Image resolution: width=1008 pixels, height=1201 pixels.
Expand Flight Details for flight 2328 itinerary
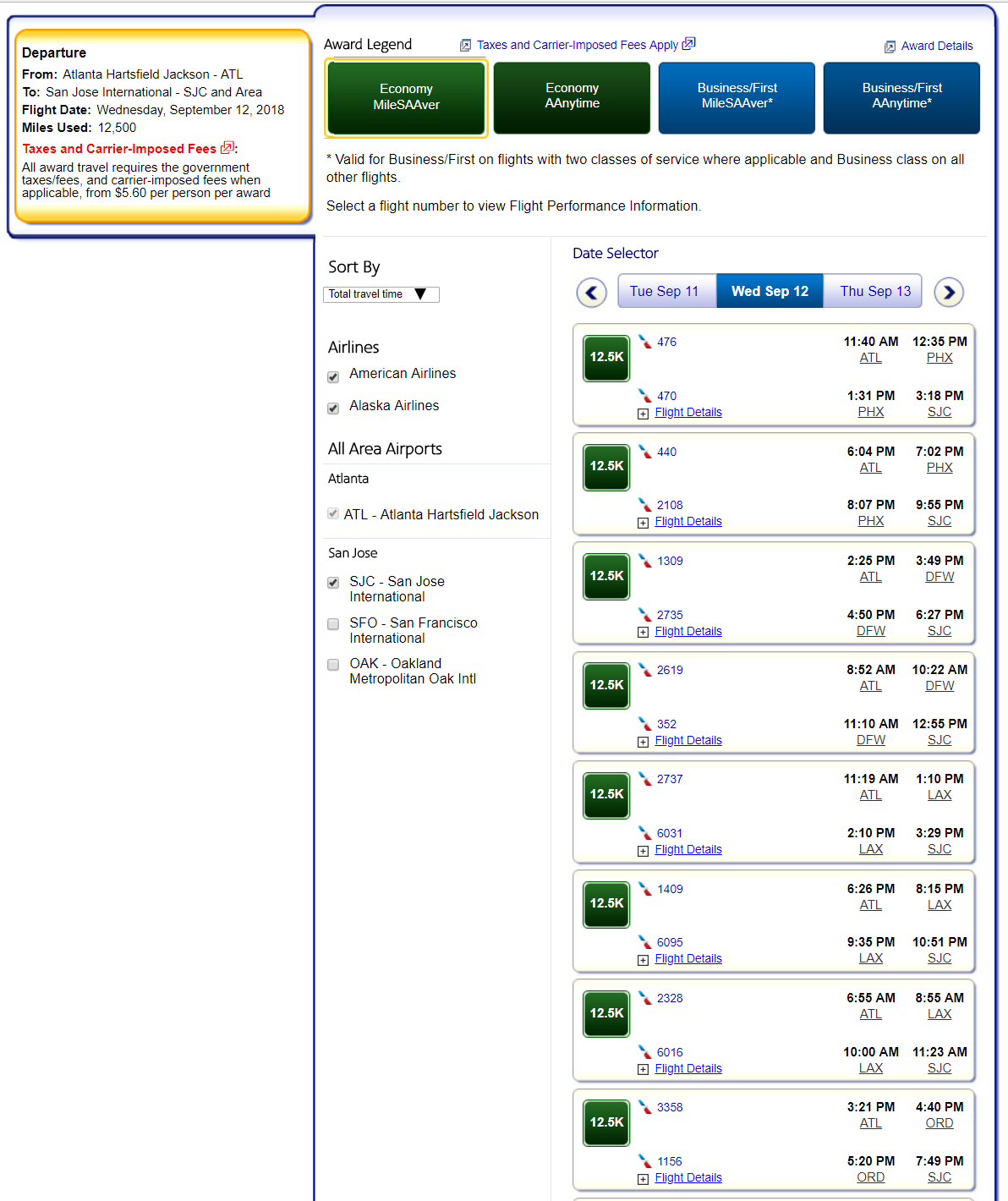(688, 1069)
